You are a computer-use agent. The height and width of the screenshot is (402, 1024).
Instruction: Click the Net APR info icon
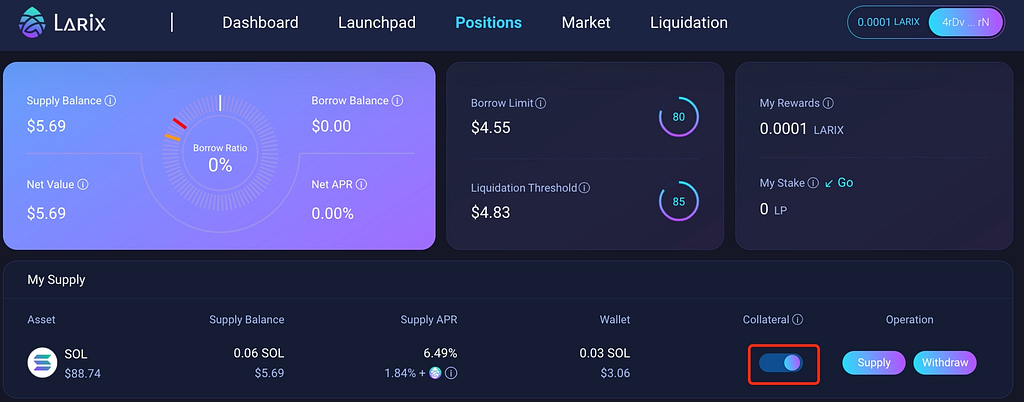point(361,185)
